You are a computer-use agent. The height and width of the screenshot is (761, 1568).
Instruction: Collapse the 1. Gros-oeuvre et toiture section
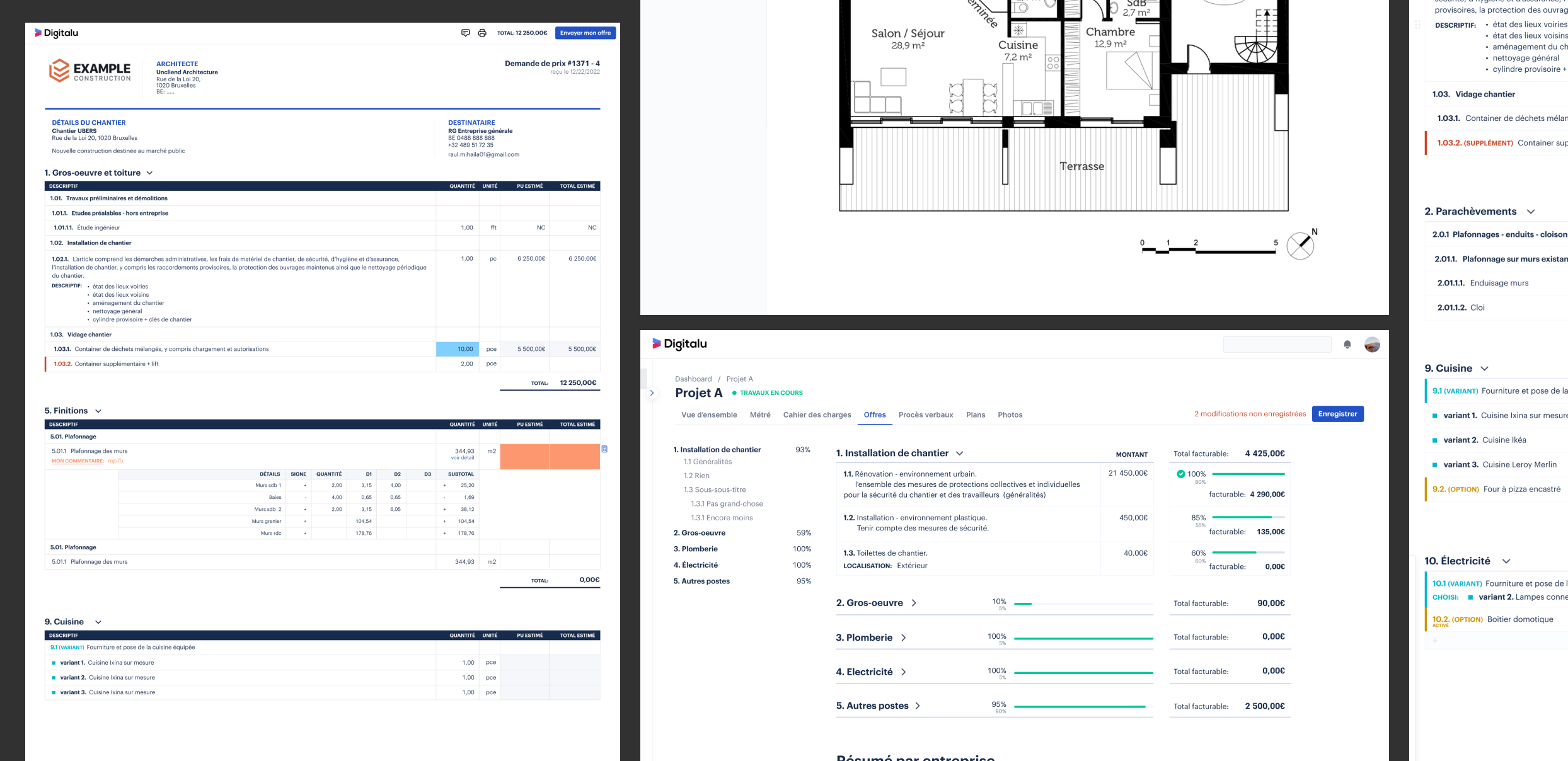[149, 173]
